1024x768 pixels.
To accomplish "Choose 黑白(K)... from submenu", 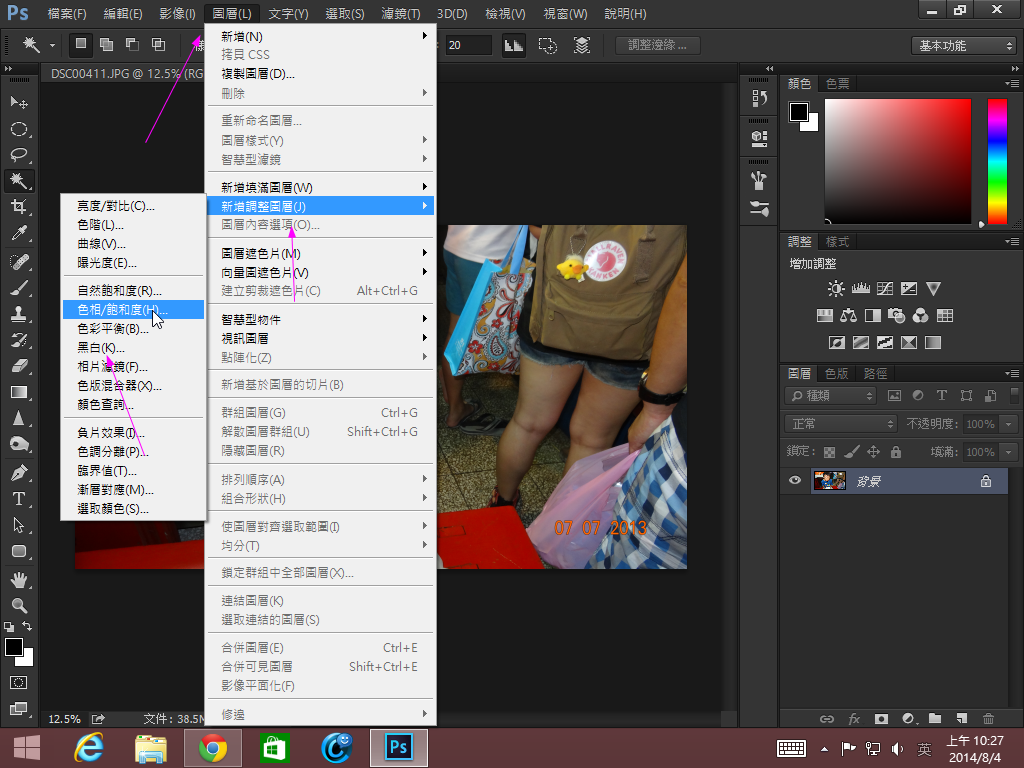I will (x=133, y=347).
